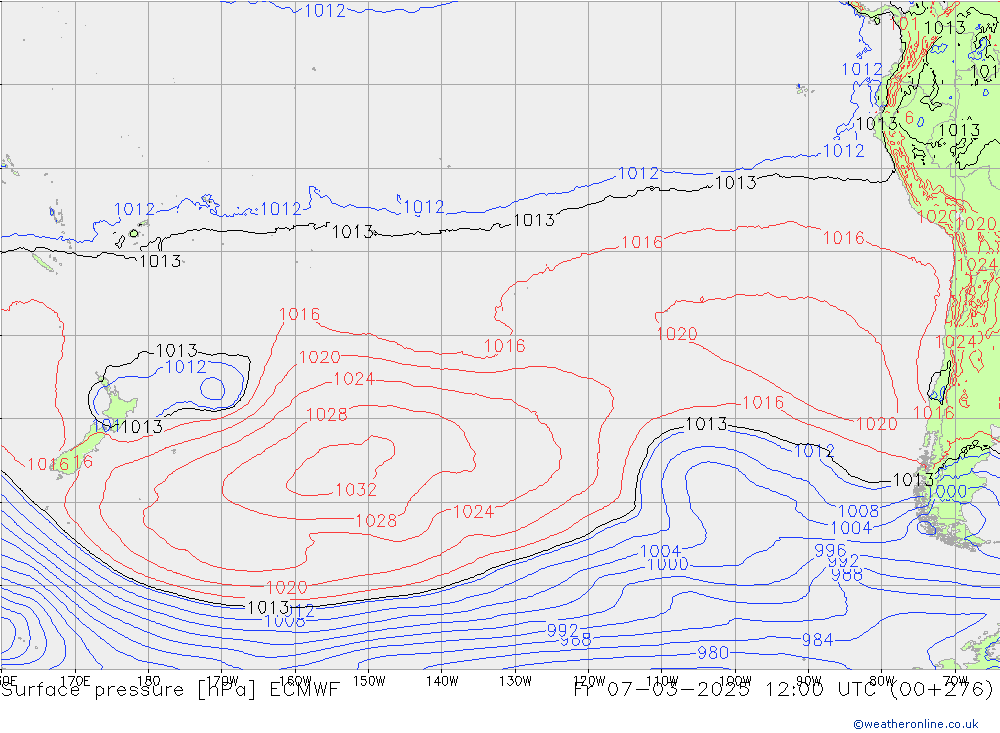Click the 170E longitude label

pyautogui.click(x=75, y=681)
